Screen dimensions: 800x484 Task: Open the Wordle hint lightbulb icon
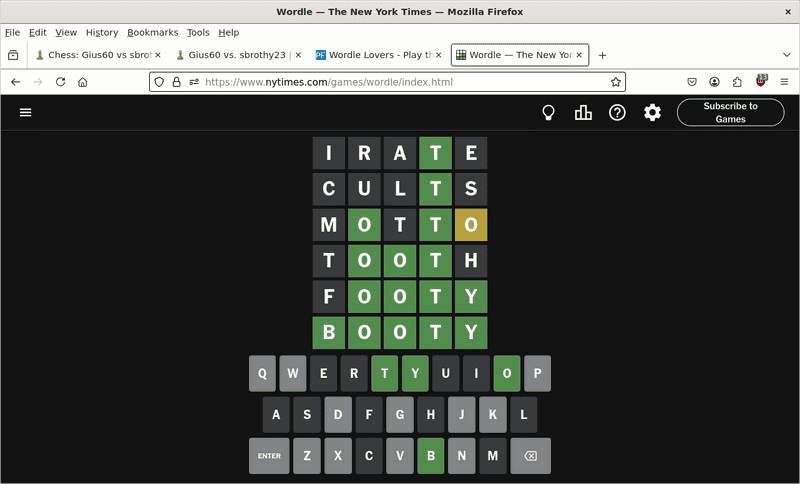(548, 112)
